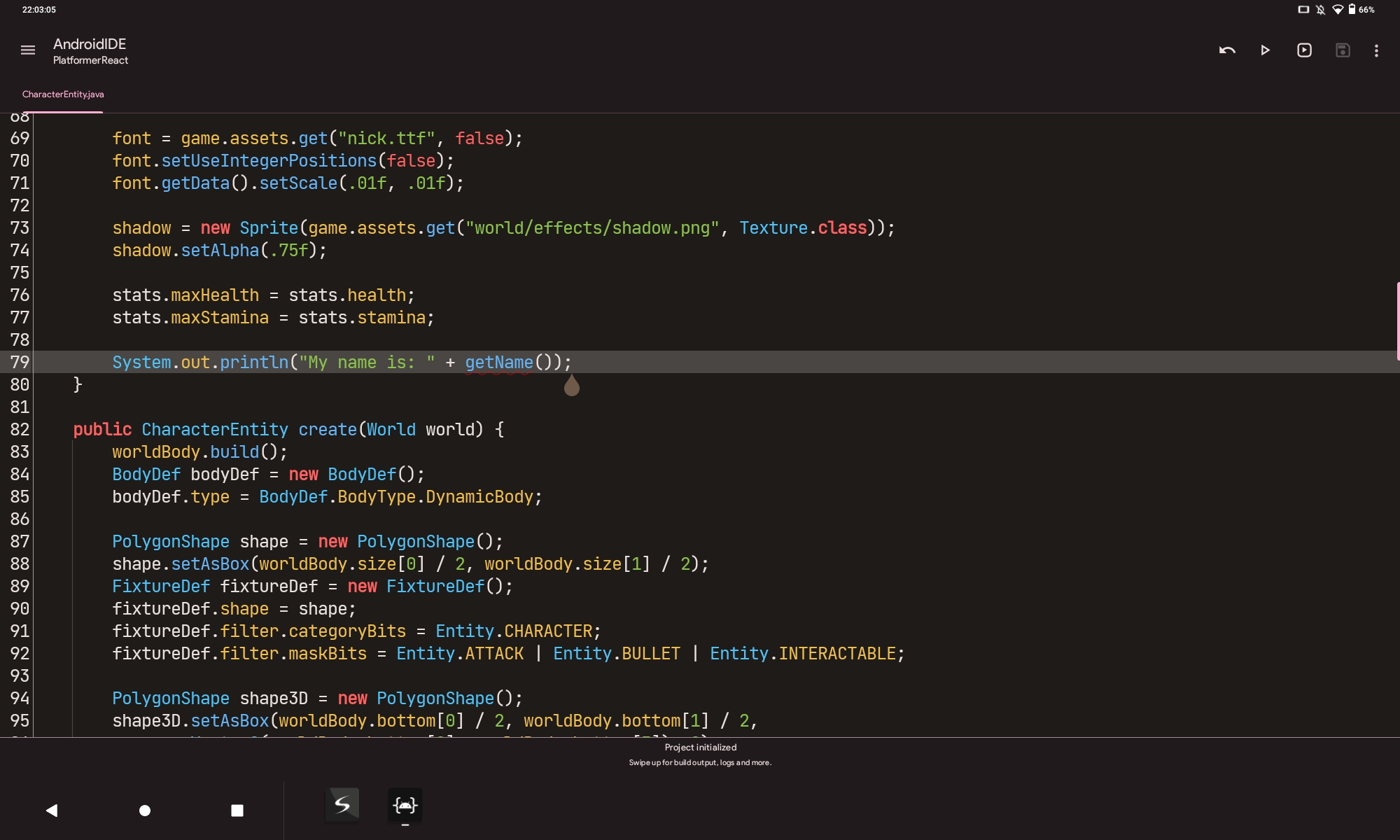Open AndroidIDE from the taskbar
Screen dimensions: 1400x840
point(405,806)
